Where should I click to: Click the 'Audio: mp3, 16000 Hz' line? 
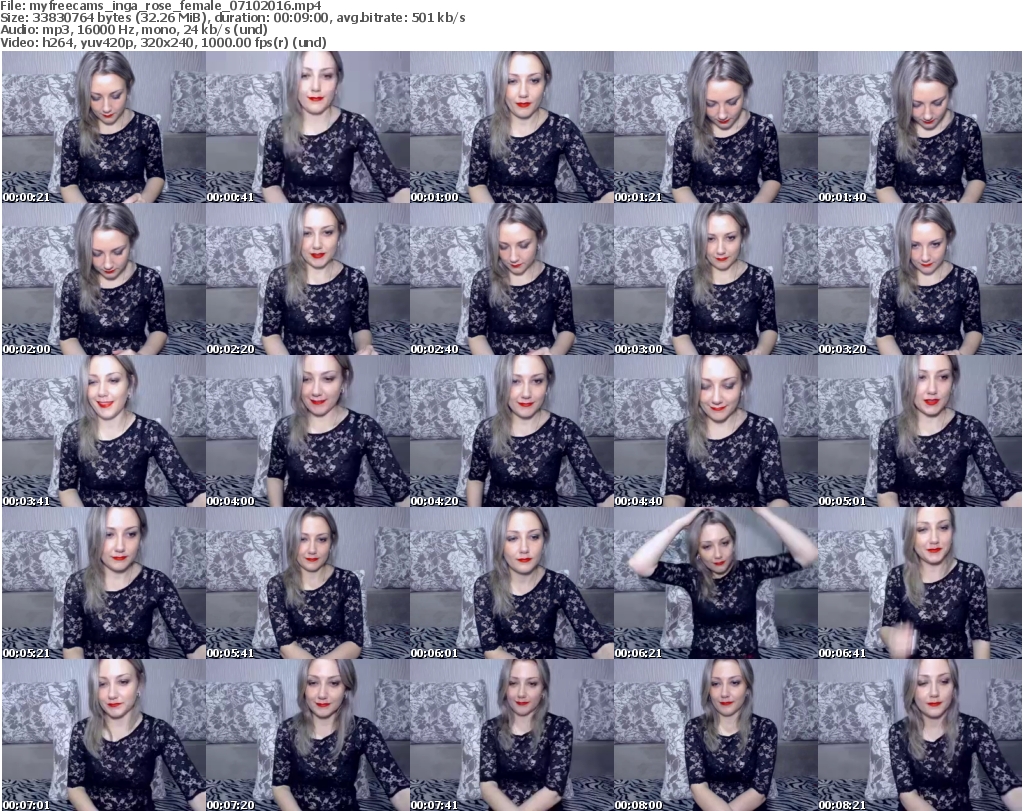(x=134, y=30)
